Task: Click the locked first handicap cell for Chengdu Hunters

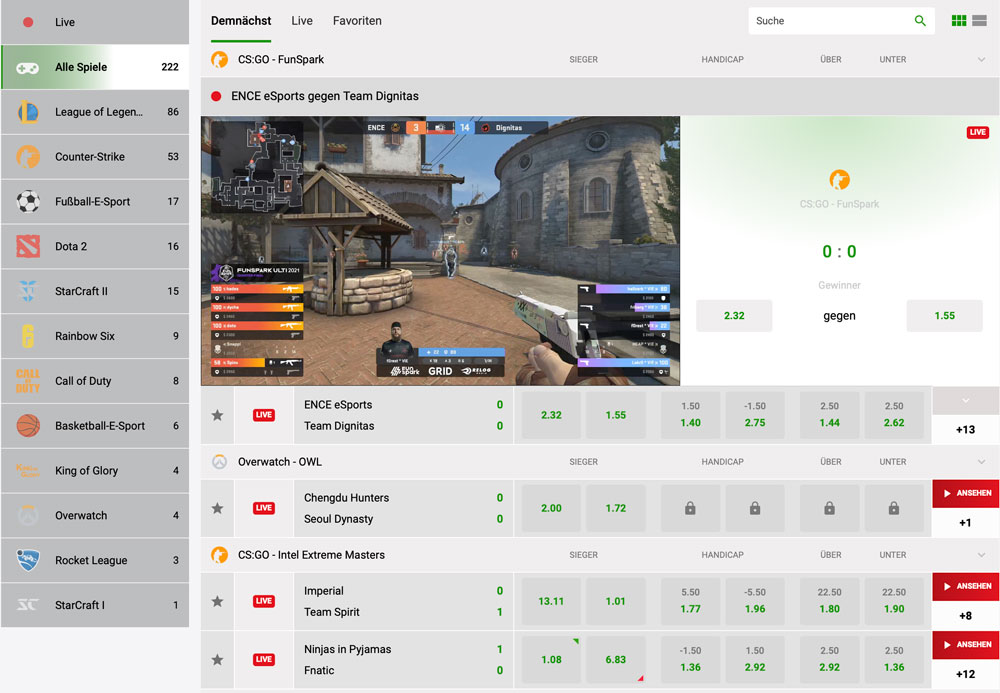Action: coord(690,508)
